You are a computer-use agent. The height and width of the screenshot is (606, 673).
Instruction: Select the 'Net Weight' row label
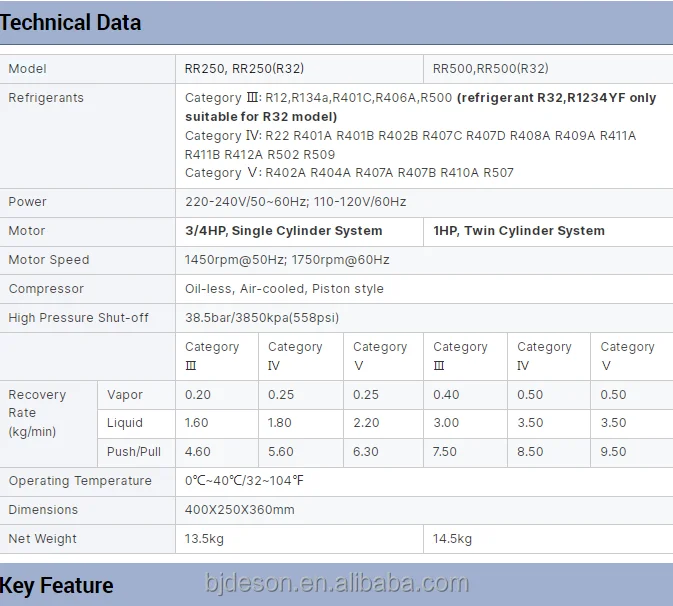coord(42,539)
